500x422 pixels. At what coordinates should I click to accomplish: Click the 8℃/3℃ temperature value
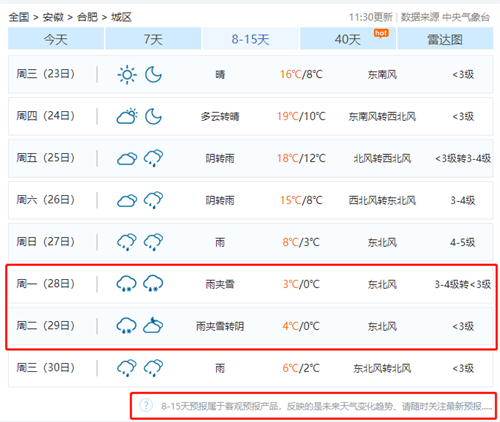(x=301, y=242)
